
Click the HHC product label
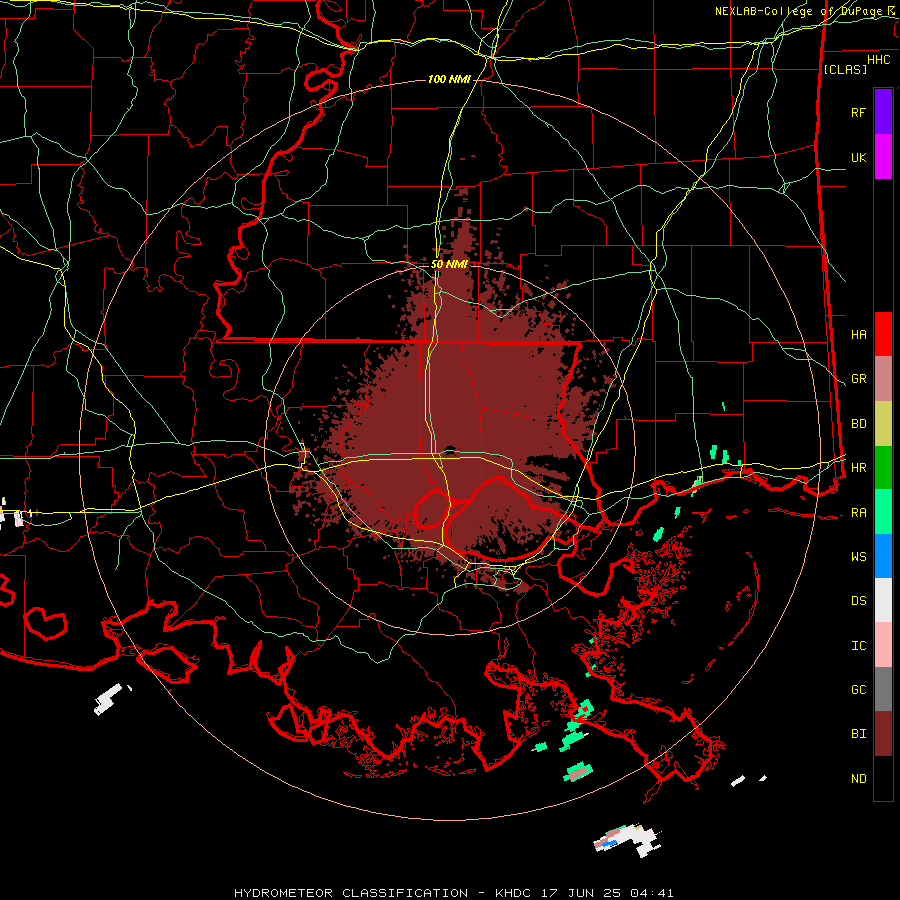879,60
